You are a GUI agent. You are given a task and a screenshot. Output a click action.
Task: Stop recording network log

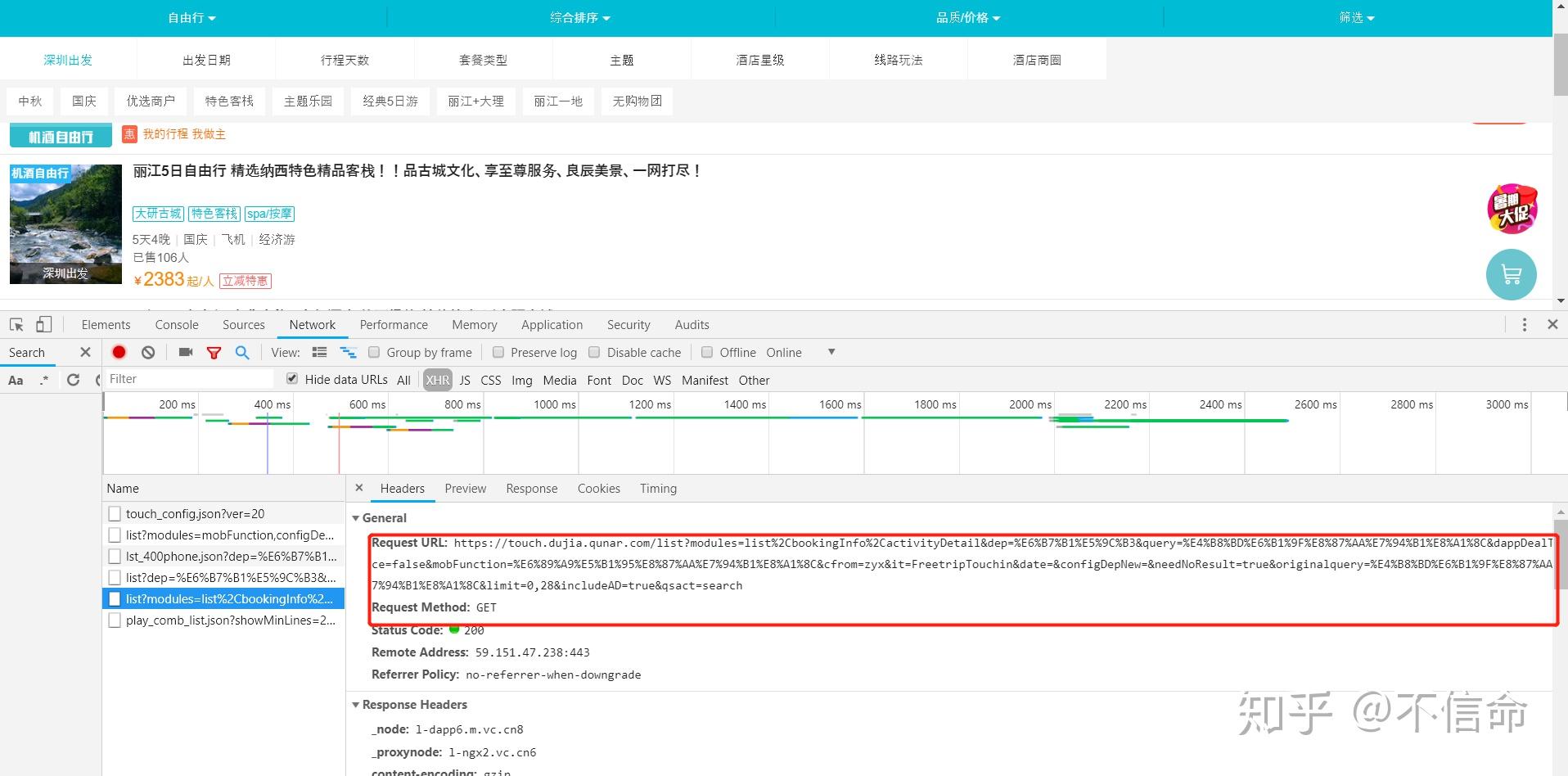pos(119,352)
